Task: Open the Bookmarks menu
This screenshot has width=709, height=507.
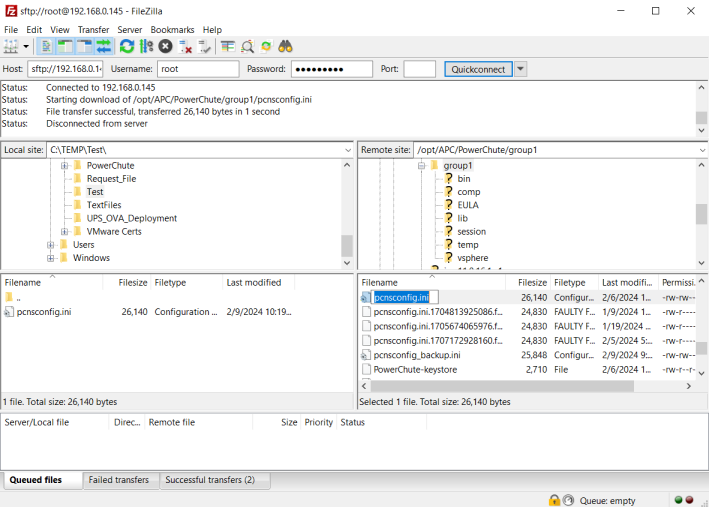Action: tap(172, 30)
